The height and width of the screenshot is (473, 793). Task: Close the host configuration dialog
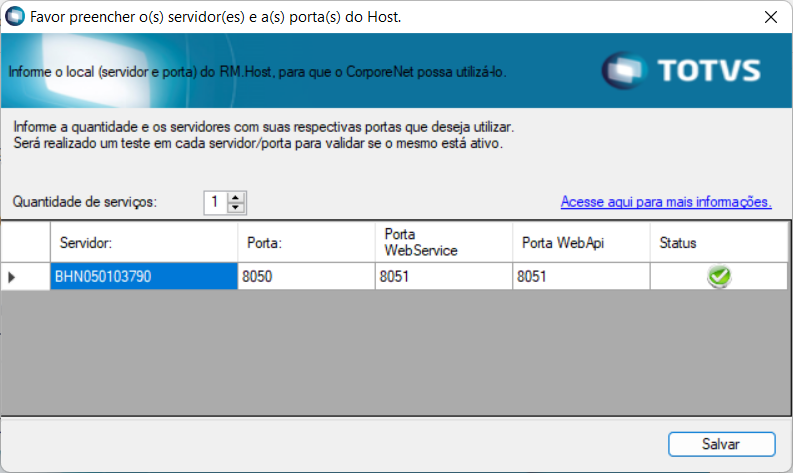(770, 17)
